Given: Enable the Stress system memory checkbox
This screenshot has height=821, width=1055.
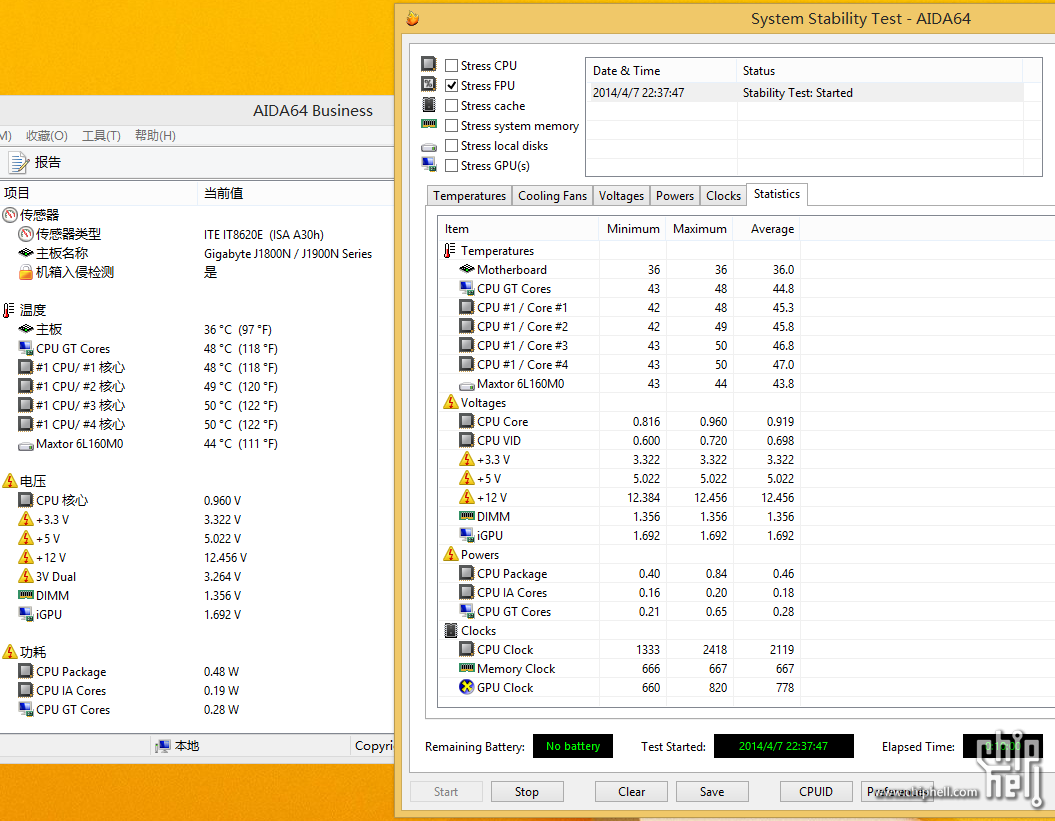Looking at the screenshot, I should pos(451,126).
